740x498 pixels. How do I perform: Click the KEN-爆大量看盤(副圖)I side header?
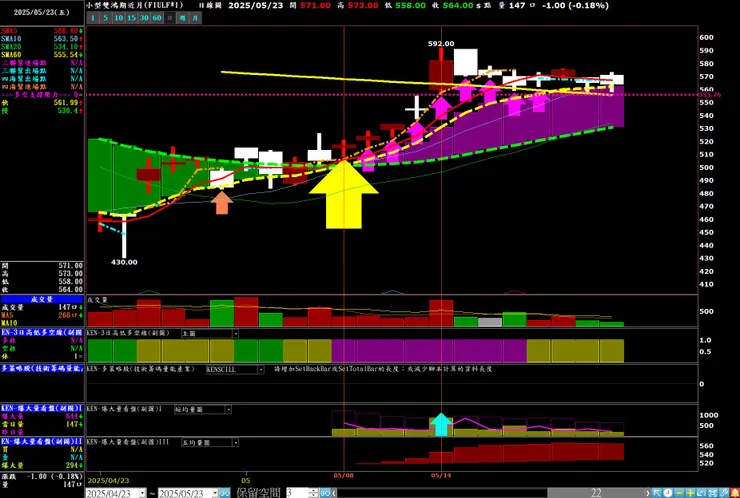click(42, 408)
